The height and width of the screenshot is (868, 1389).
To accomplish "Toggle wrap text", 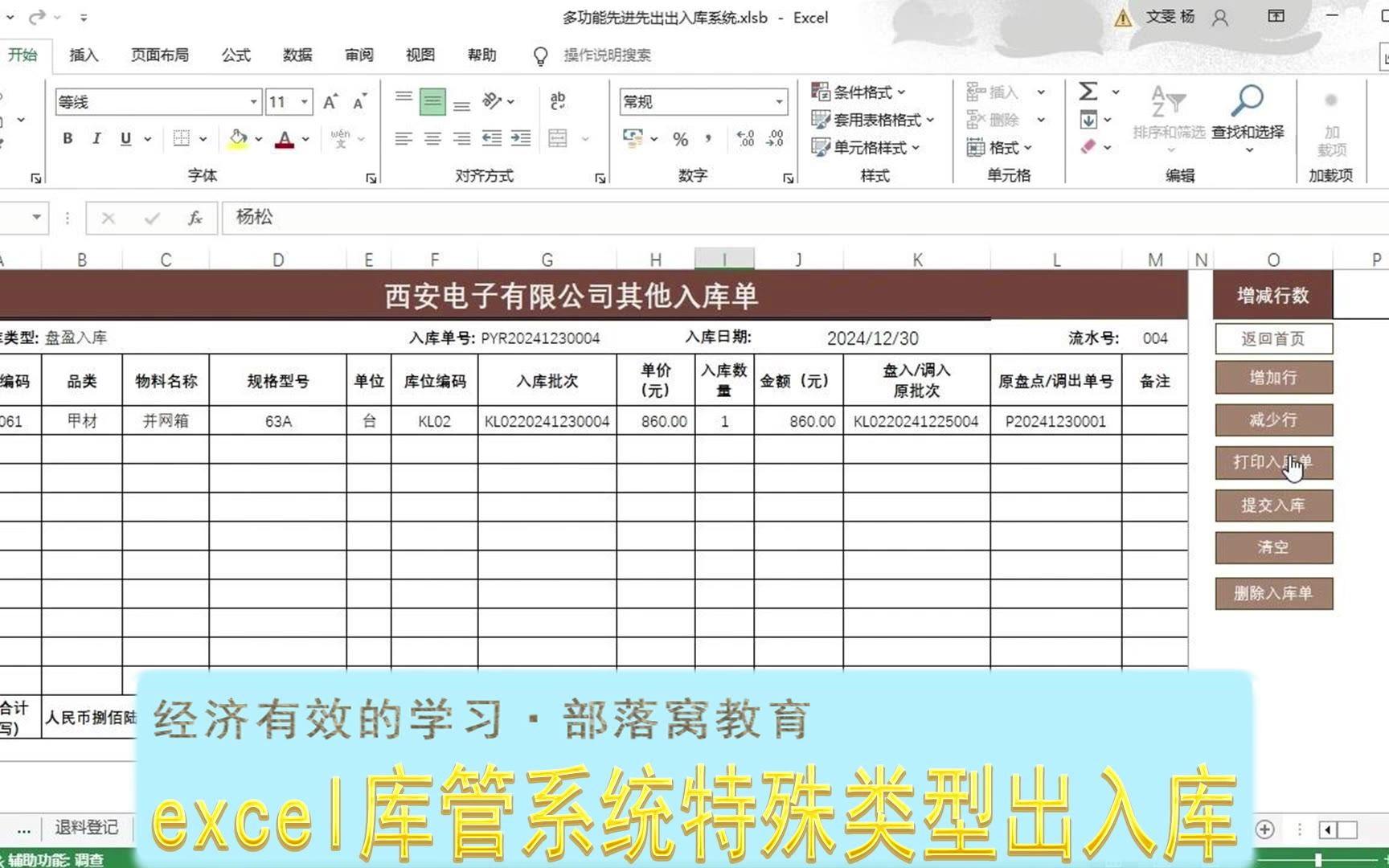I will (558, 101).
